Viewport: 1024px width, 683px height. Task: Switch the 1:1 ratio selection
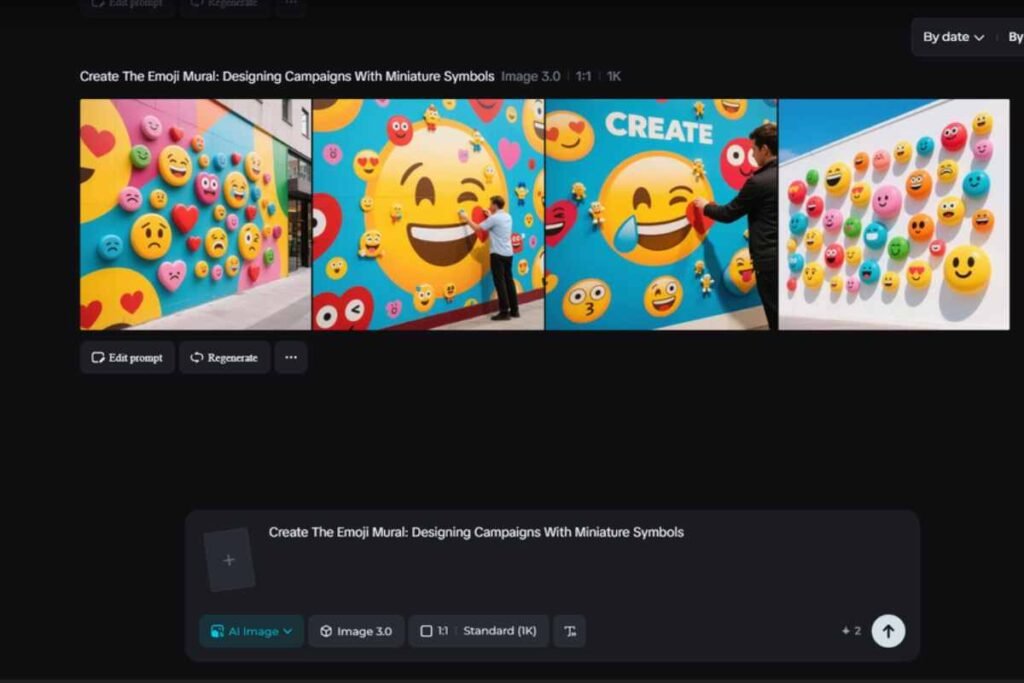(x=437, y=631)
